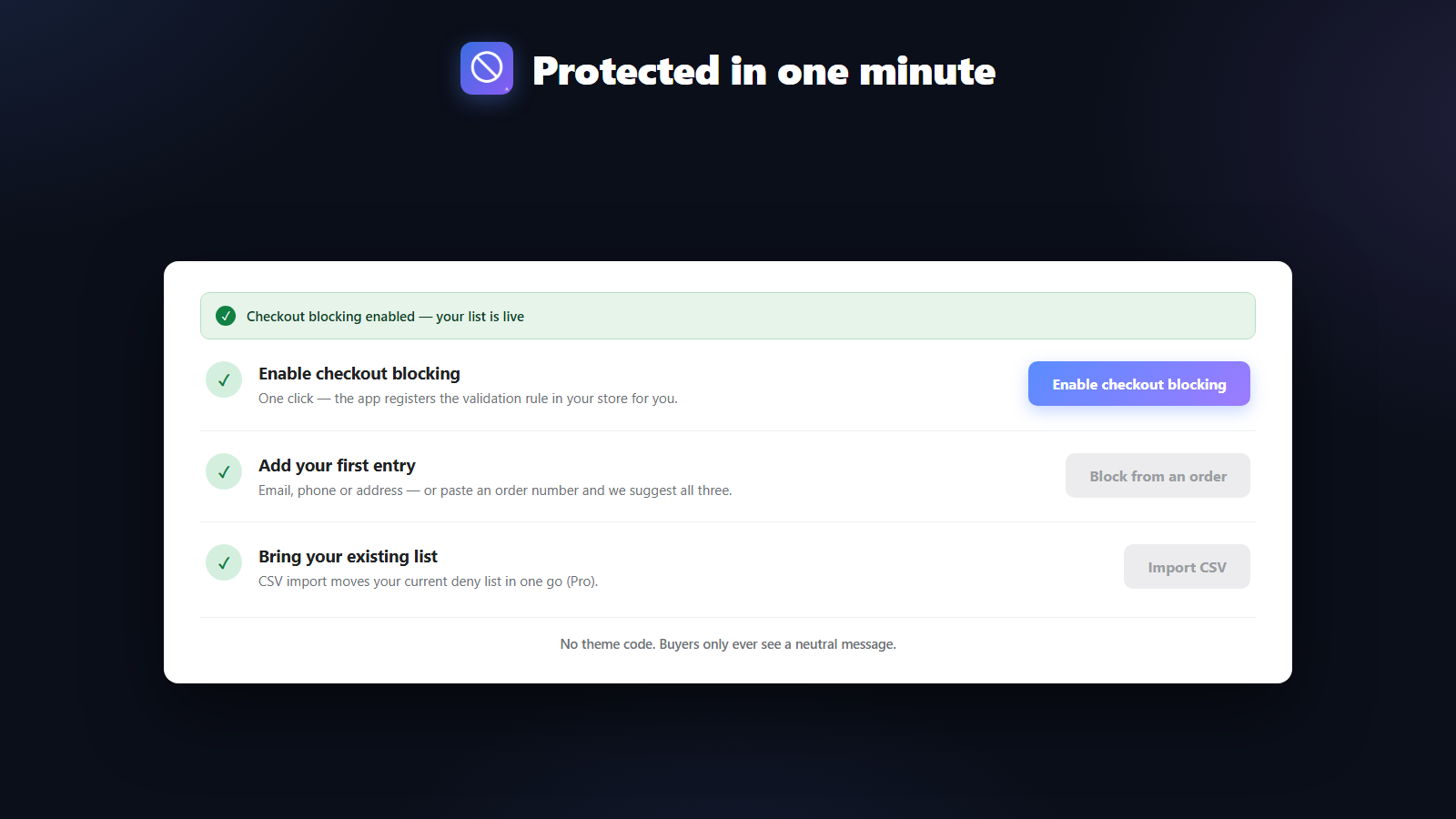Click the Block from an order button
1456x819 pixels.
pos(1158,476)
